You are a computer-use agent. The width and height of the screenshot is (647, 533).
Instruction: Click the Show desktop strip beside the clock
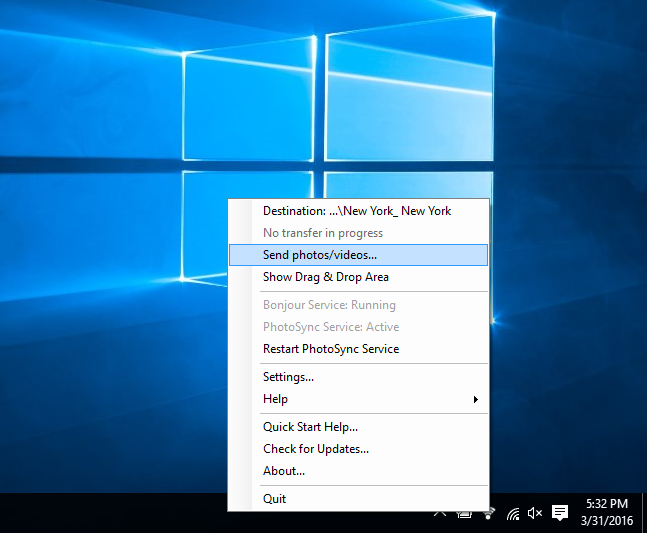tap(644, 513)
